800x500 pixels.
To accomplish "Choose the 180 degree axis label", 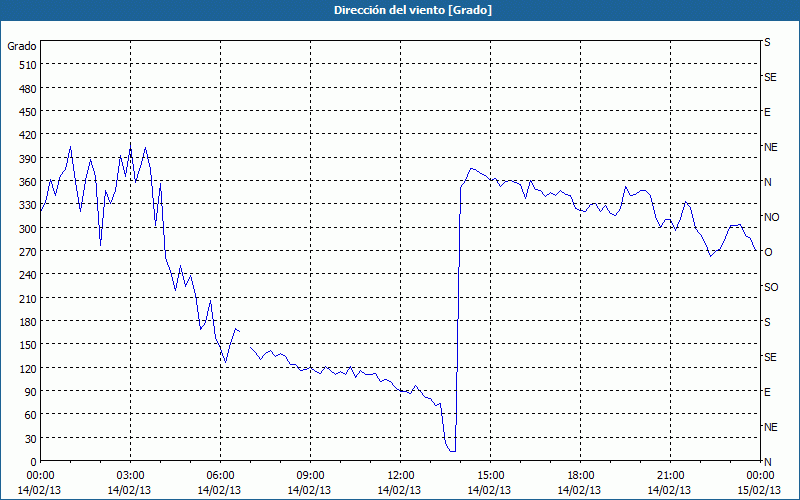I will 28,322.
